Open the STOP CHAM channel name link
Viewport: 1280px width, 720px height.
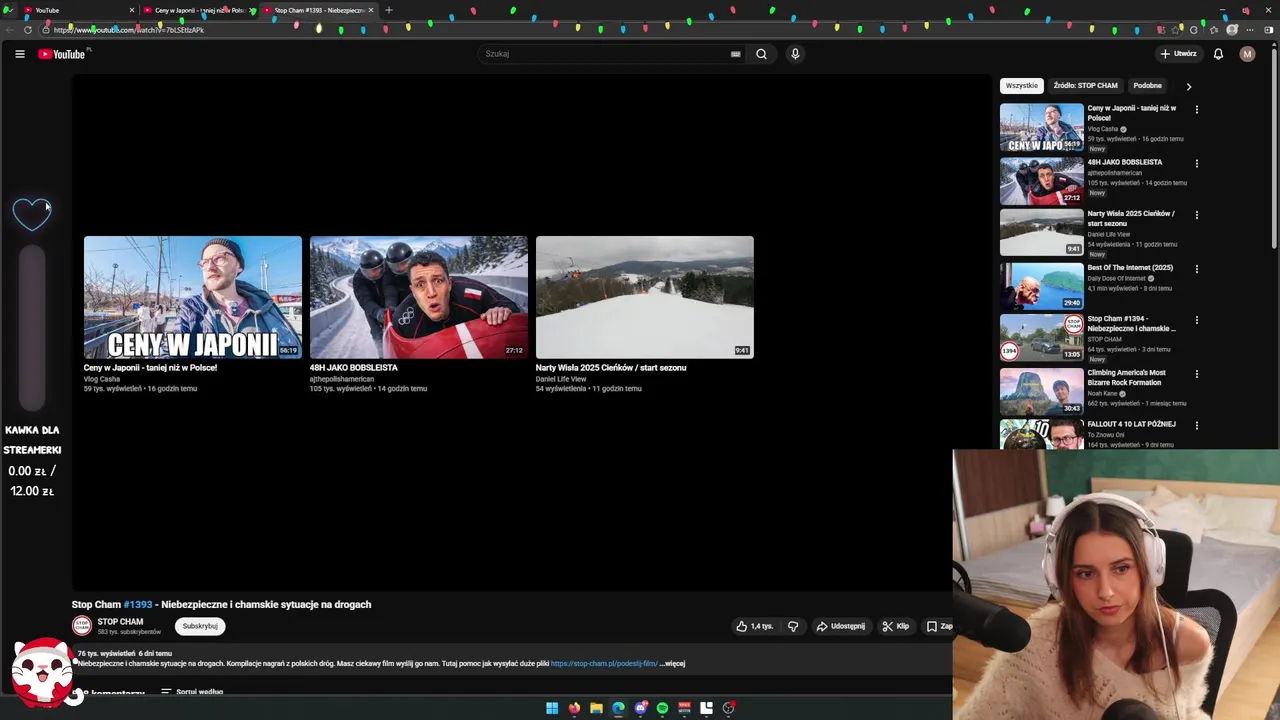[x=120, y=622]
